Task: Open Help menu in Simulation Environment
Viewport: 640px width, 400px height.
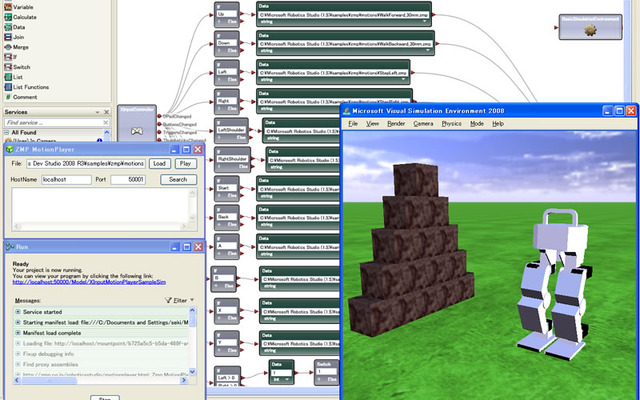Action: pos(498,123)
